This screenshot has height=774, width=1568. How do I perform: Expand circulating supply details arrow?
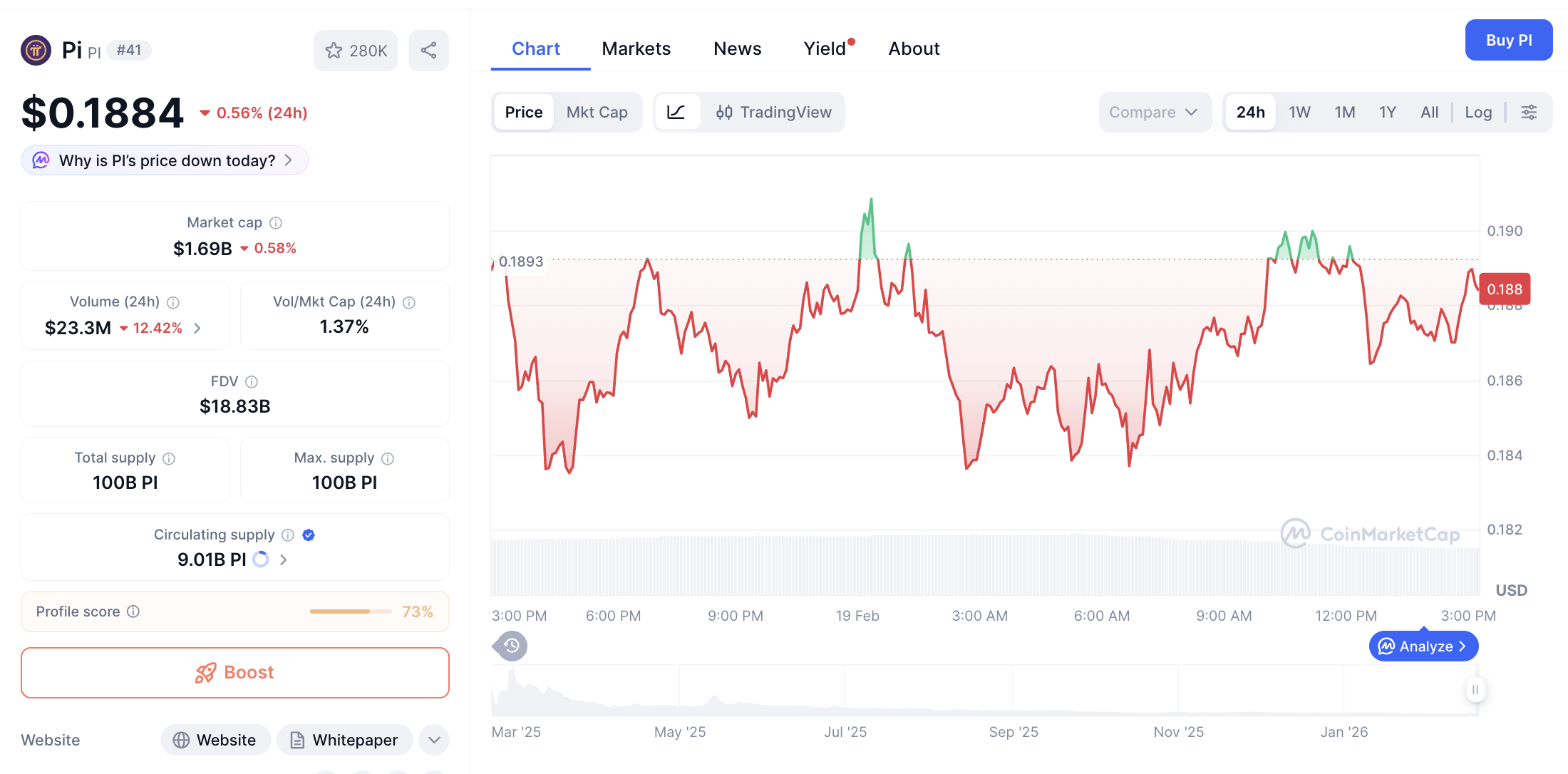[x=283, y=559]
